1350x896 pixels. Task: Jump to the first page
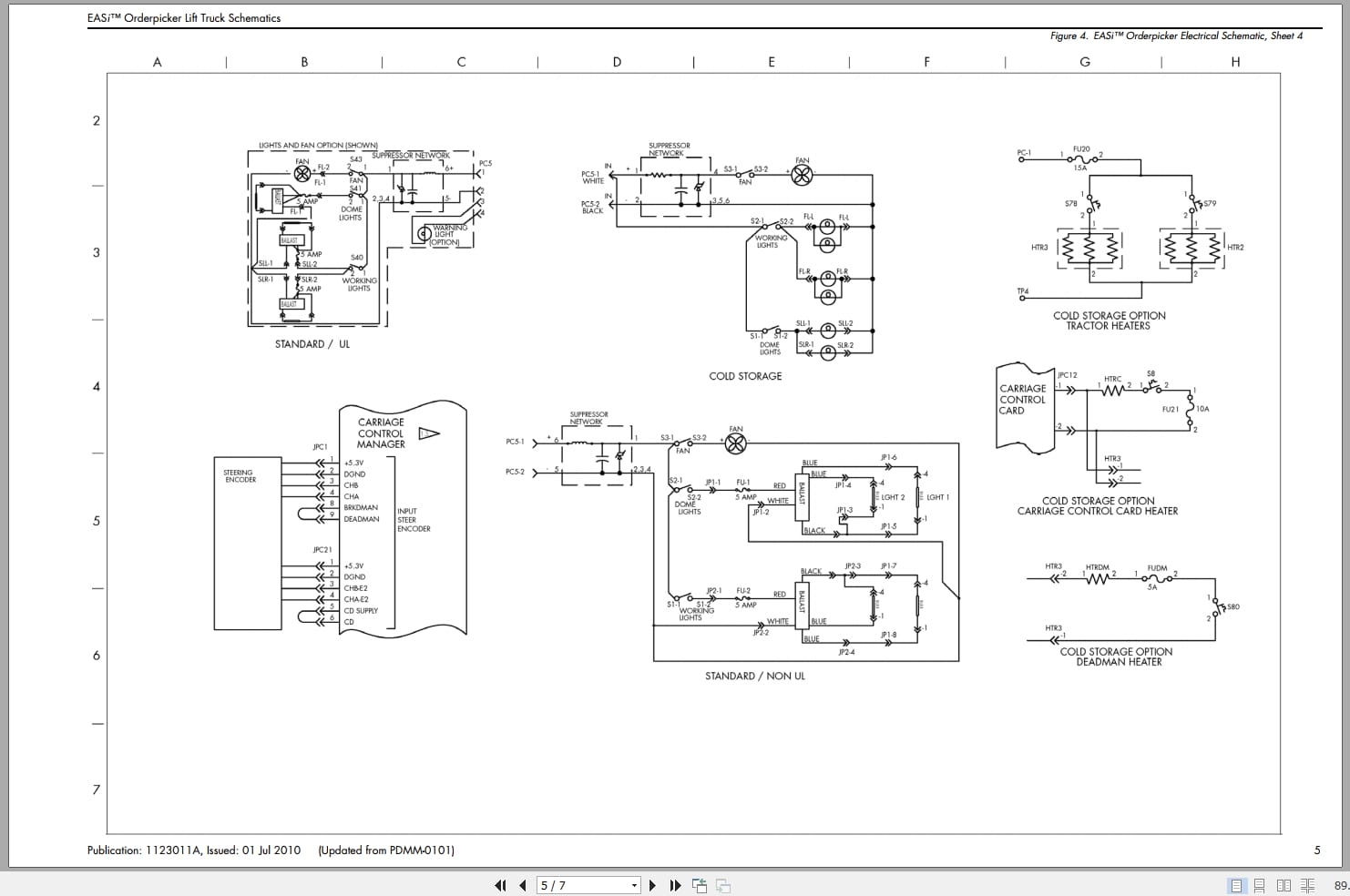click(x=499, y=884)
